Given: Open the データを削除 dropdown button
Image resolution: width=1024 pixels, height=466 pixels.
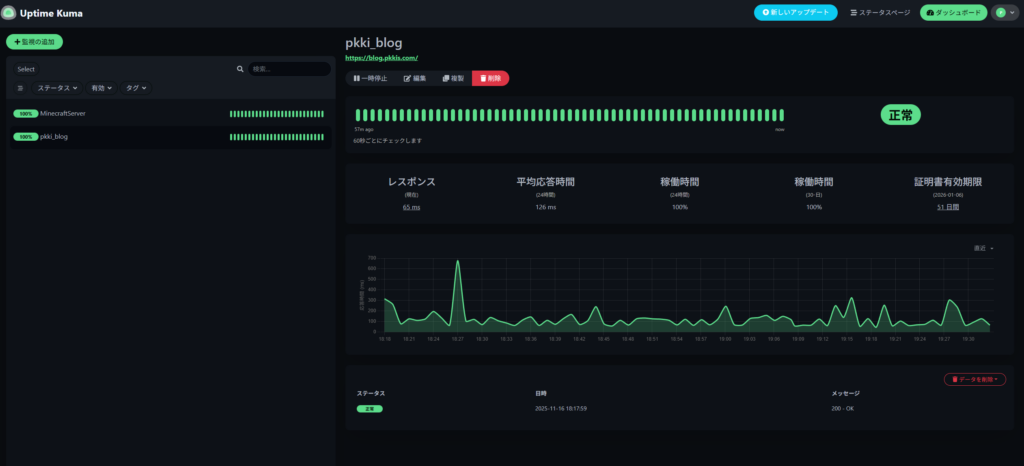Looking at the screenshot, I should coord(974,379).
